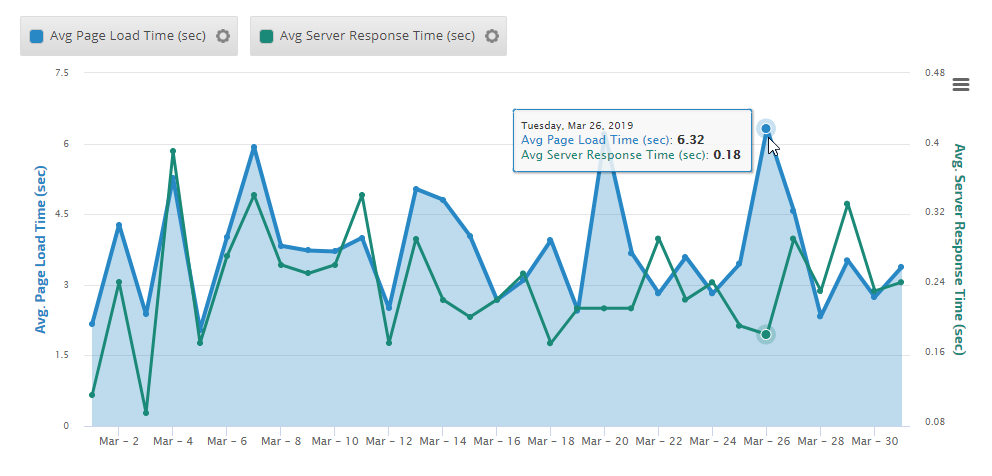
Task: Click the Mar - 2 x-axis label
Action: point(119,441)
